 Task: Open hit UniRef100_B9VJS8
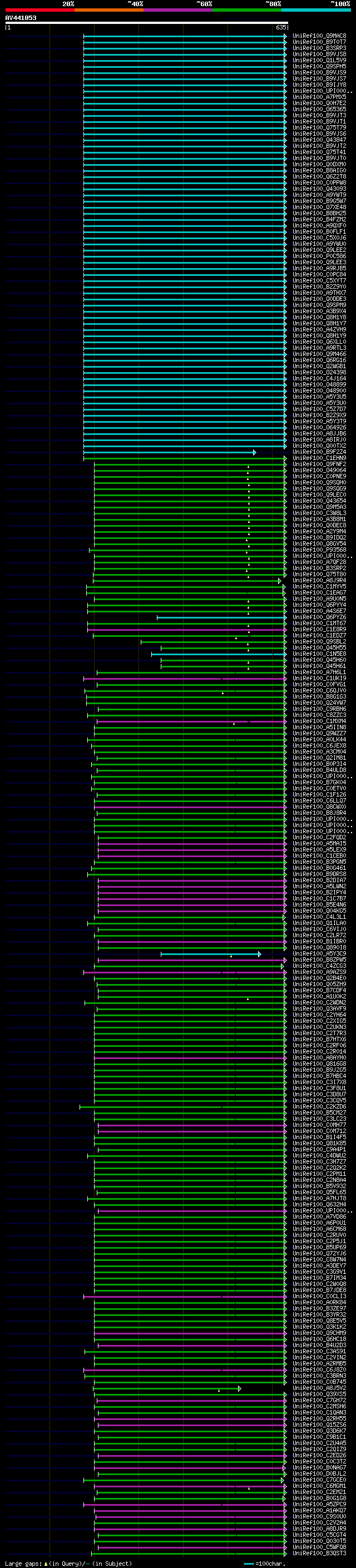click(x=319, y=54)
